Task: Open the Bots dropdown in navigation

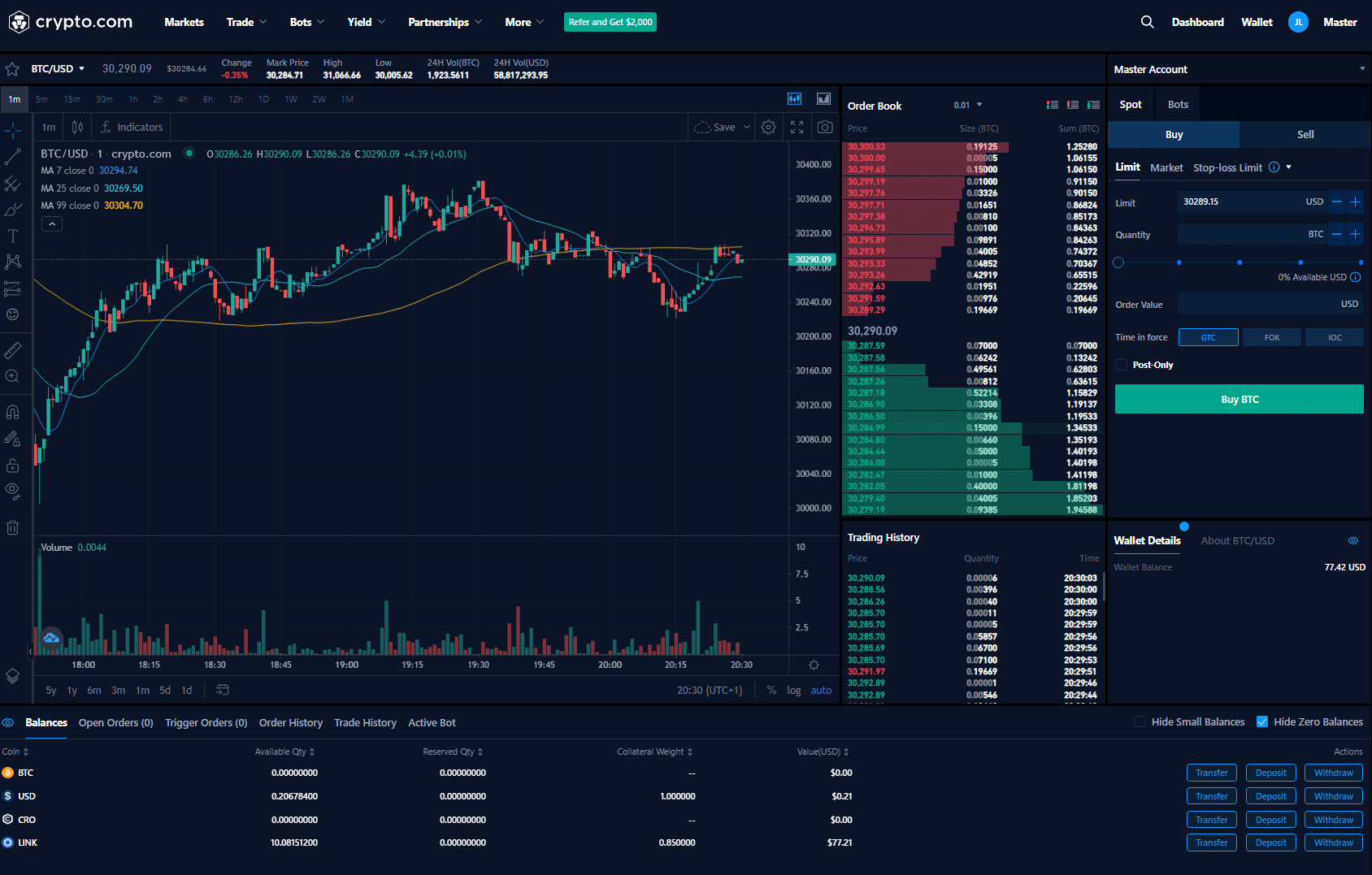Action: (x=307, y=22)
